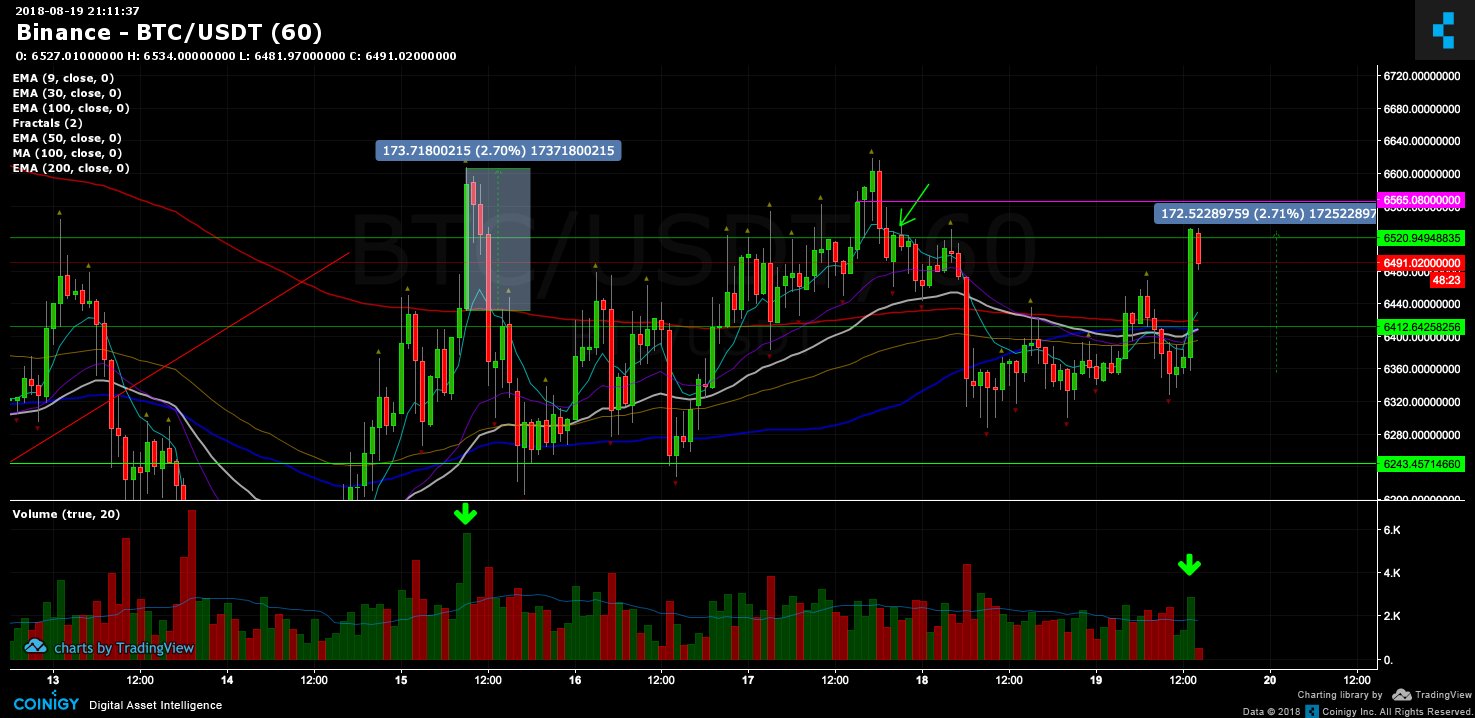Click date label 17 on the time axis
The image size is (1475, 718).
tap(748, 679)
